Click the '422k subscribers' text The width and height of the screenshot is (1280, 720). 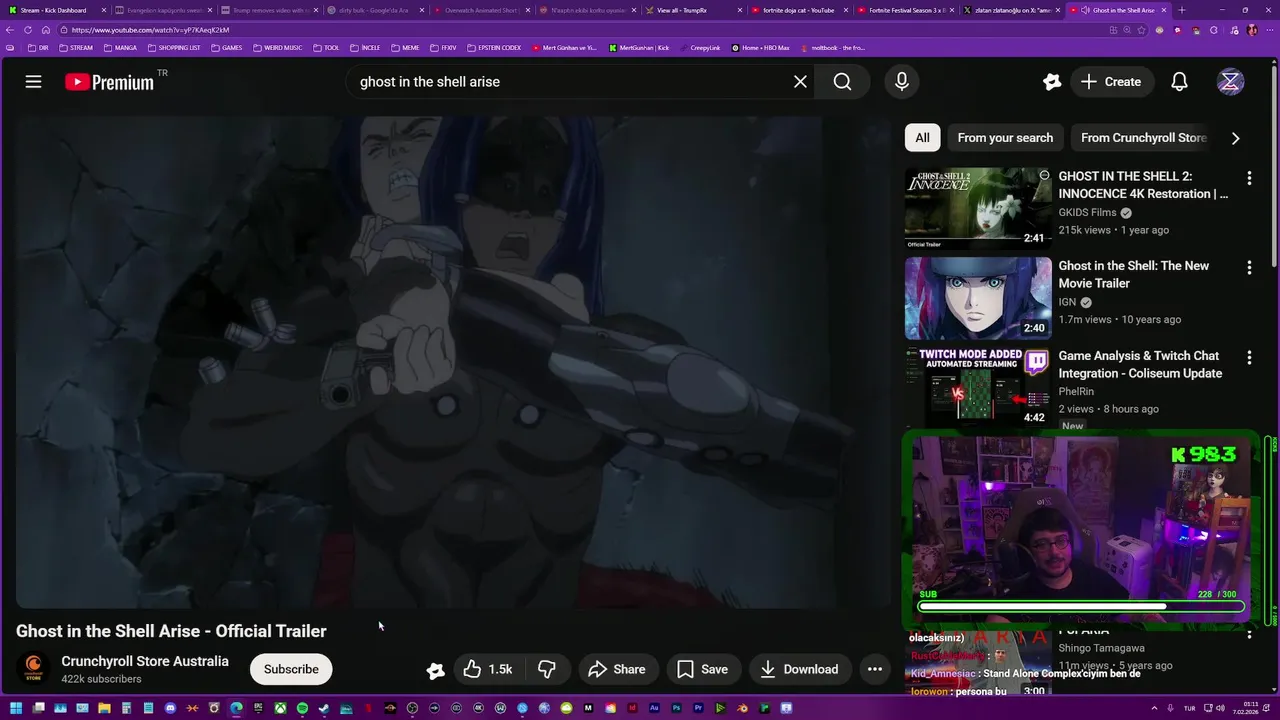(101, 679)
